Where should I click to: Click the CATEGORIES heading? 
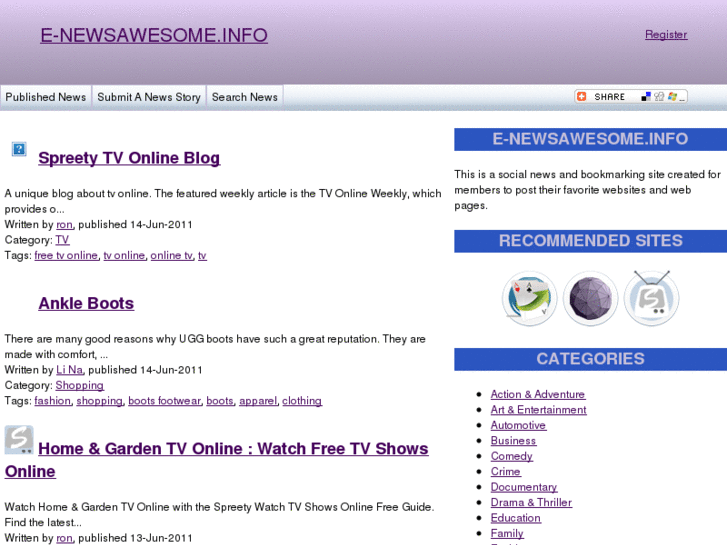(591, 359)
